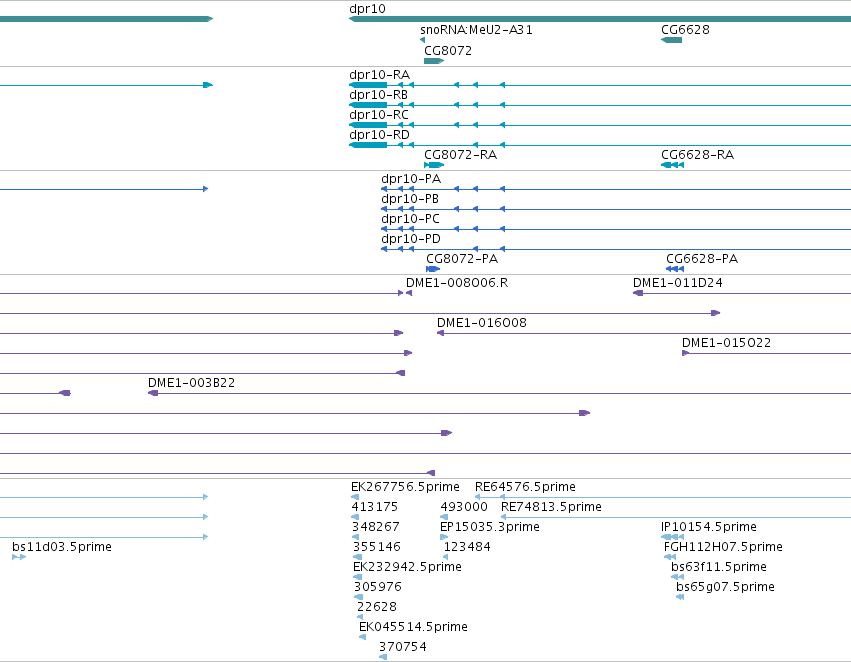Click the 123484 EST label

pos(467,548)
